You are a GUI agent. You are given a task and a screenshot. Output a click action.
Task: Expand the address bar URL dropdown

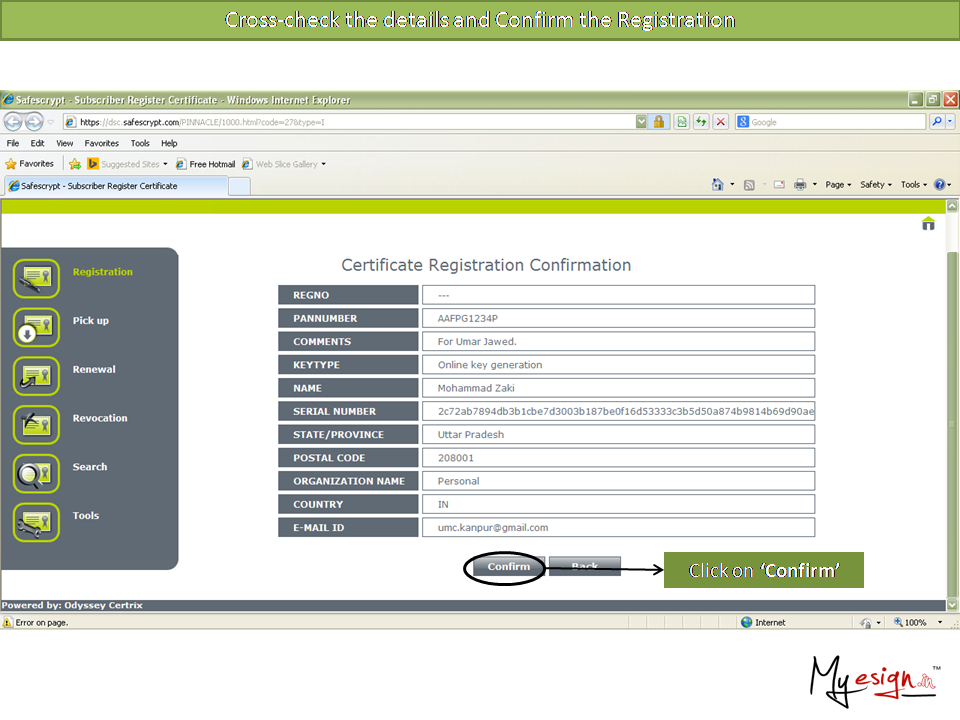(x=641, y=122)
